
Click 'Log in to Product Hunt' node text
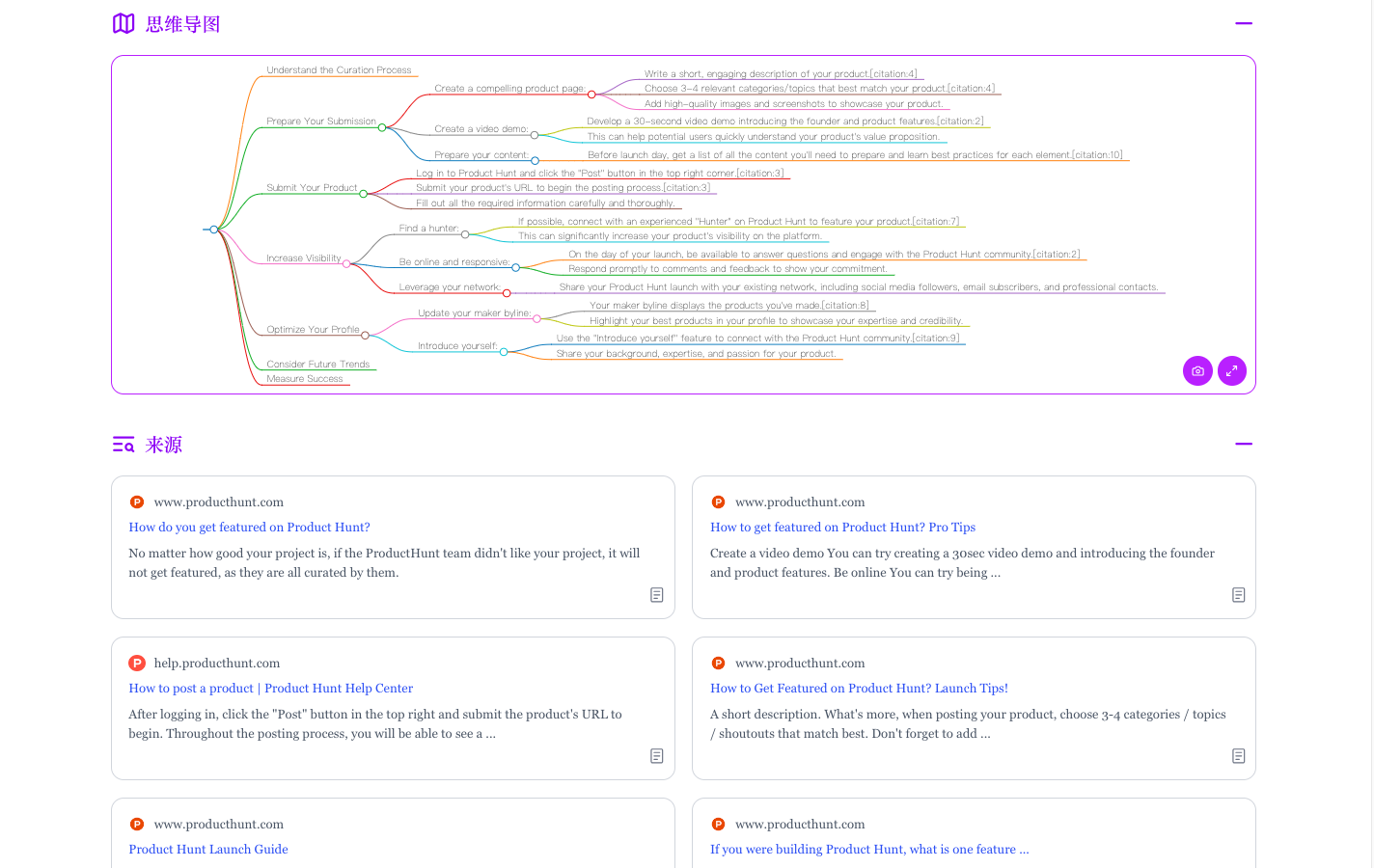click(x=599, y=174)
